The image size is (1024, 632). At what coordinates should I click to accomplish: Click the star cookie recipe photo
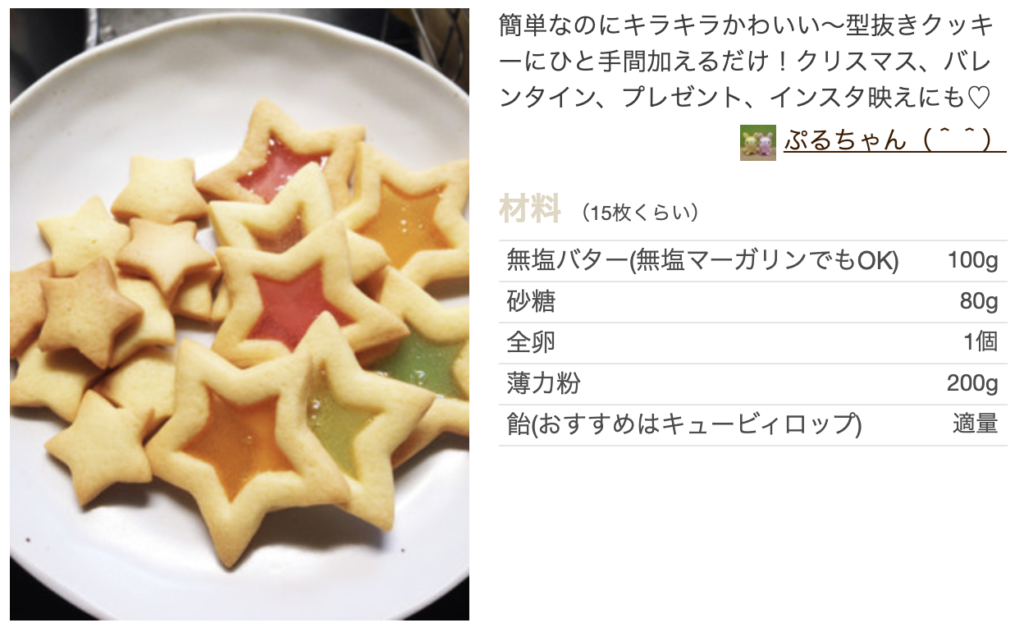click(240, 314)
